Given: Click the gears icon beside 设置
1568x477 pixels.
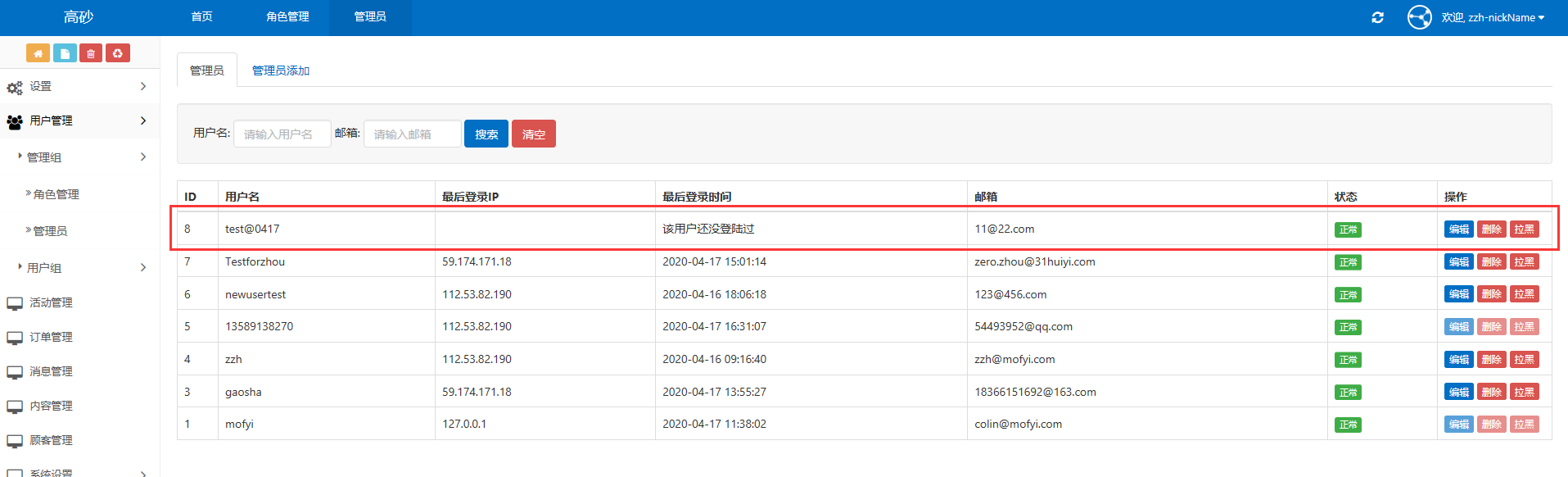Looking at the screenshot, I should pos(15,88).
